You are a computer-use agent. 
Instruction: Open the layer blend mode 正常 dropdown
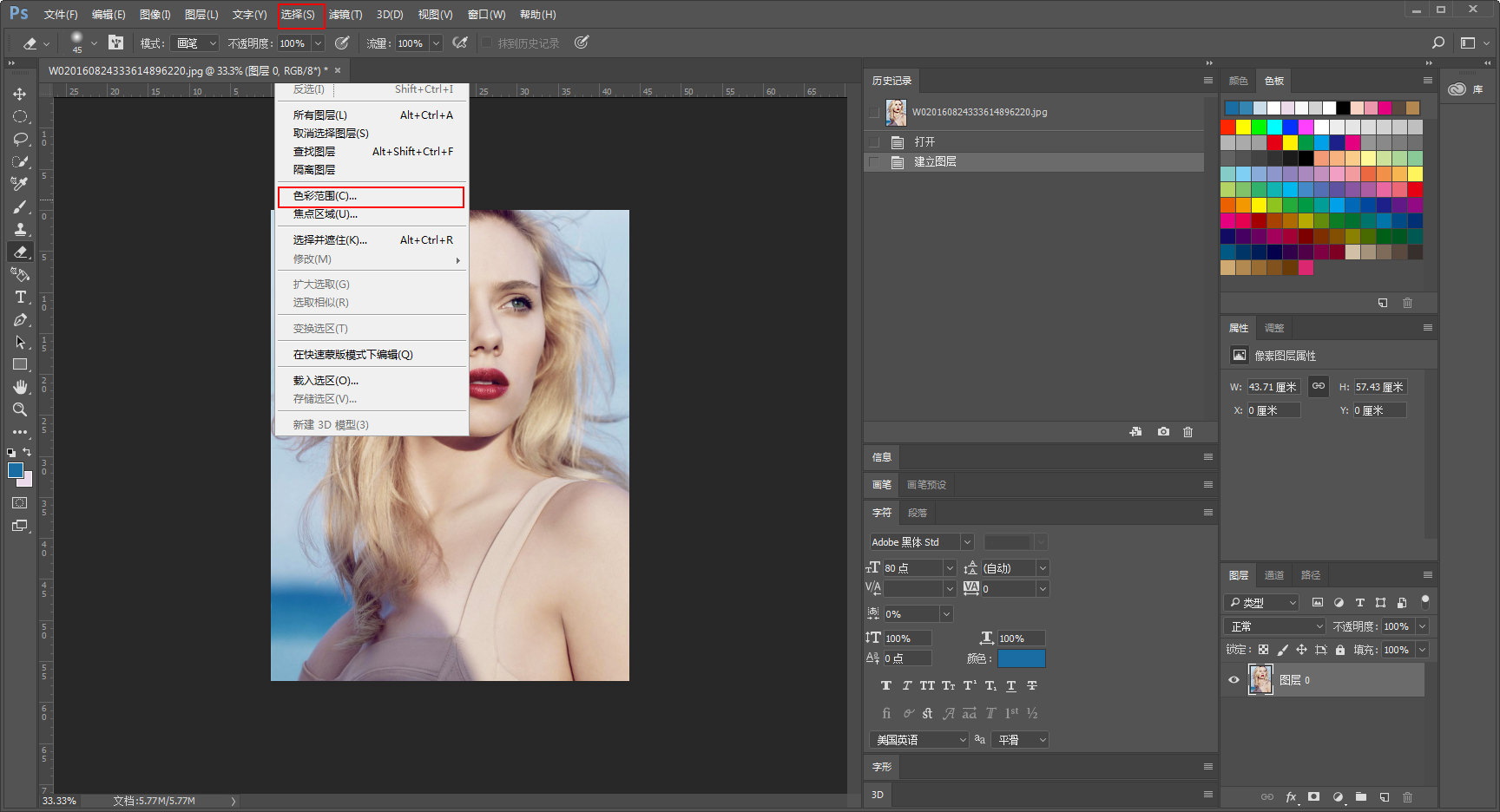coord(1275,626)
